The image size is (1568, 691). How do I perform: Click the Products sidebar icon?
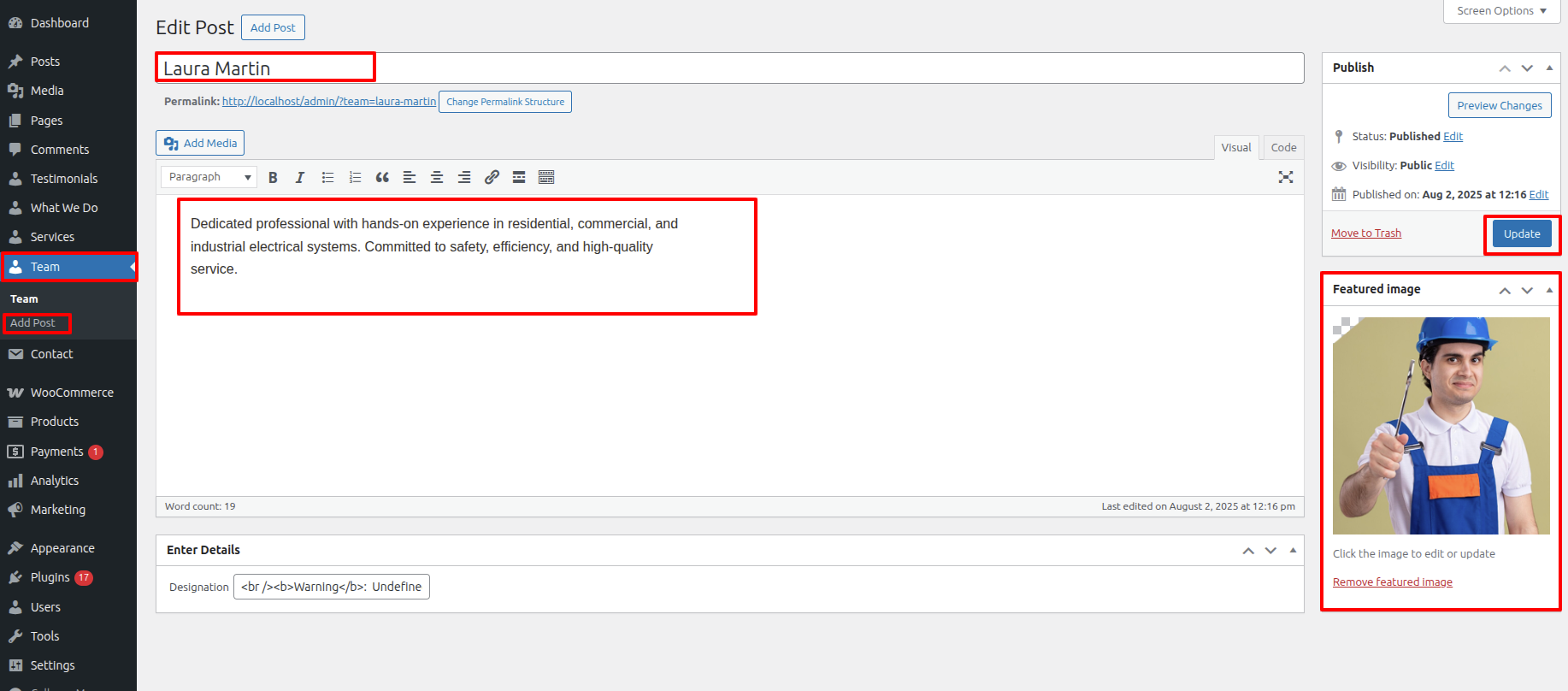pyautogui.click(x=15, y=422)
